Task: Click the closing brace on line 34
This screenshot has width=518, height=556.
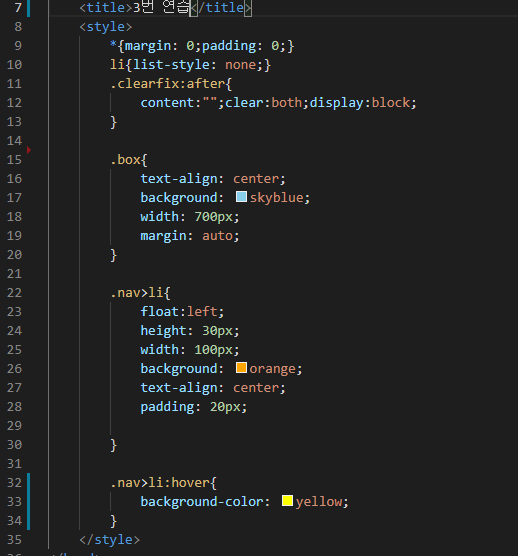Action: (x=113, y=521)
